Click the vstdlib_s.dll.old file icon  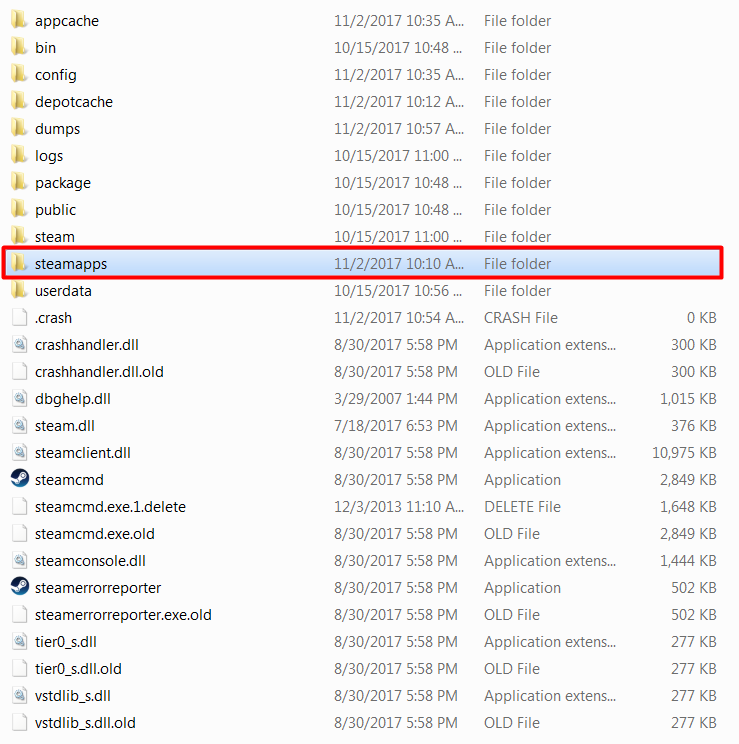[x=19, y=723]
